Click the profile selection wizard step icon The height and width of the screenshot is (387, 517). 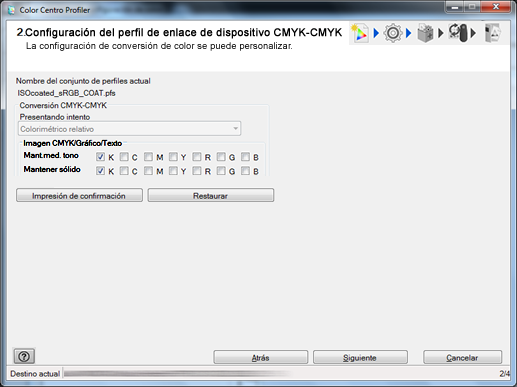360,33
